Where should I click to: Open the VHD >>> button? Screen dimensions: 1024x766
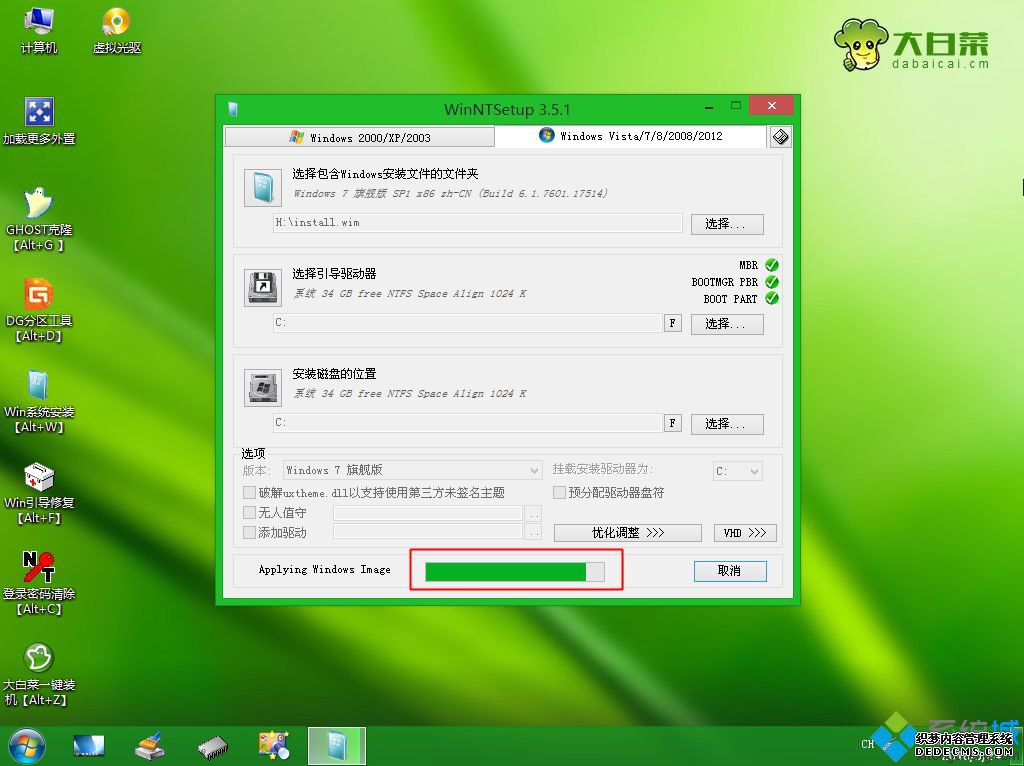click(745, 533)
